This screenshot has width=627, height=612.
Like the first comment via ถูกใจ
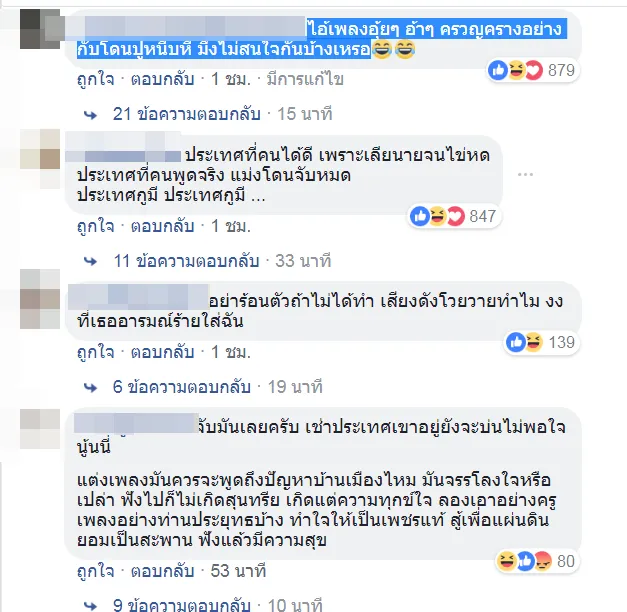click(96, 79)
